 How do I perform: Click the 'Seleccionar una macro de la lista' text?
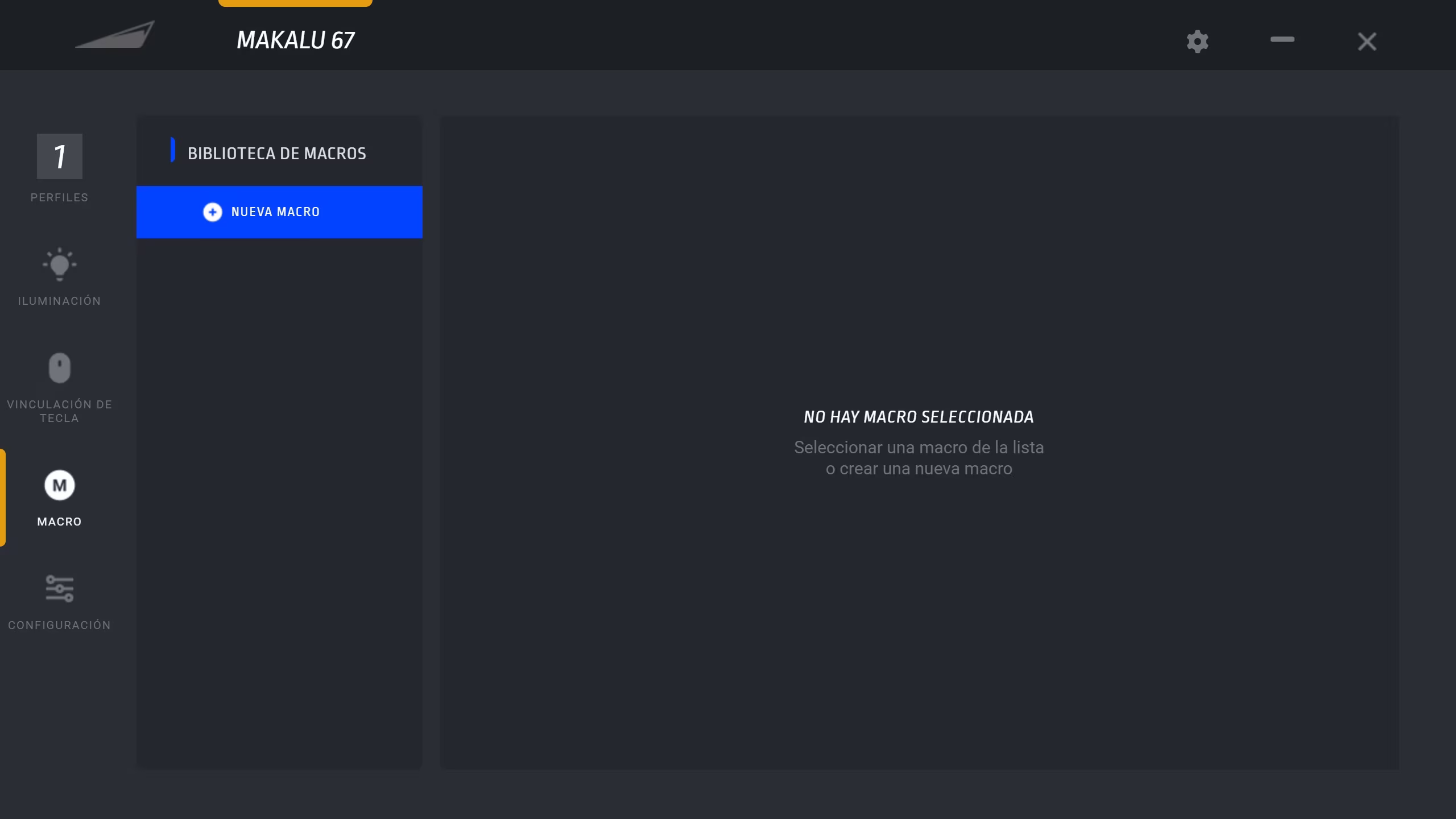pyautogui.click(x=919, y=448)
